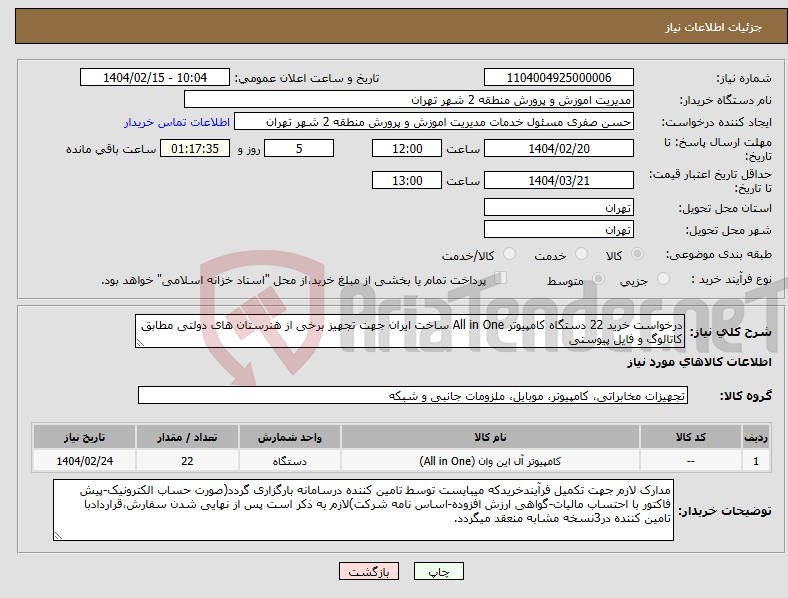
Task: Click the item name کامپیوتر آل این وان cell
Action: tap(490, 461)
